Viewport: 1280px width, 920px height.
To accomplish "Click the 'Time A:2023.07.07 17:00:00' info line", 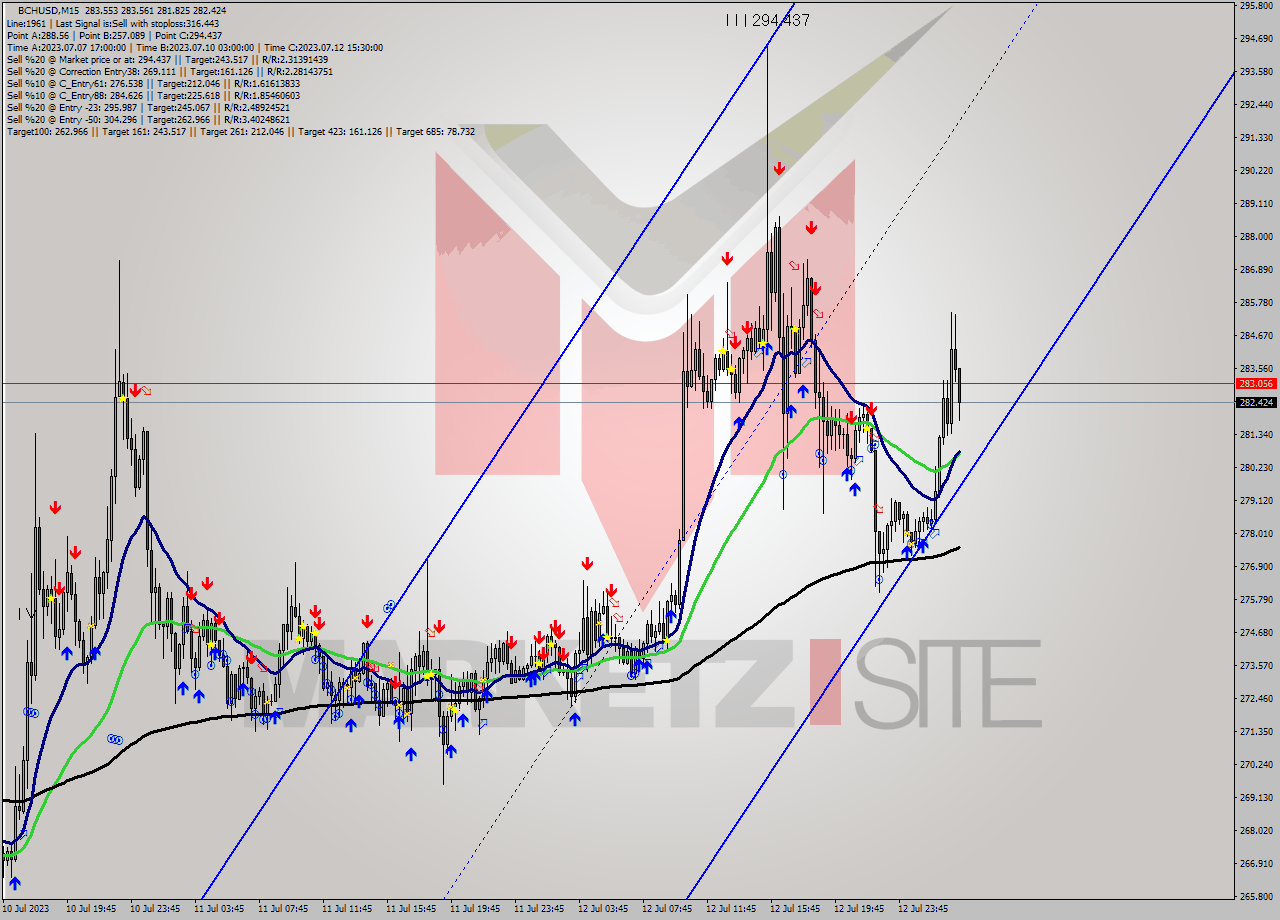I will 194,47.
